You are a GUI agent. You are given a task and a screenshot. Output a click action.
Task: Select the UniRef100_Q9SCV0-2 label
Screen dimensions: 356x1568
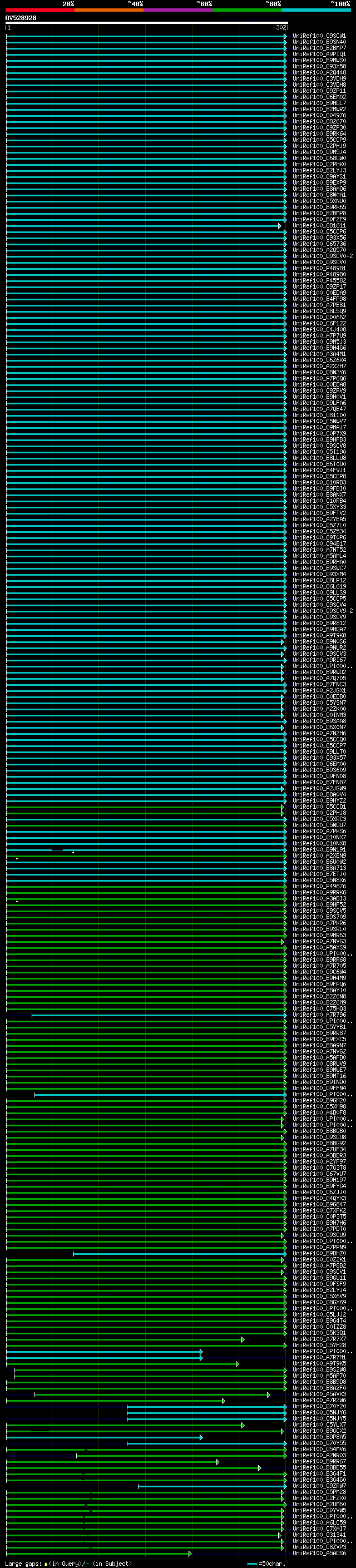323,257
